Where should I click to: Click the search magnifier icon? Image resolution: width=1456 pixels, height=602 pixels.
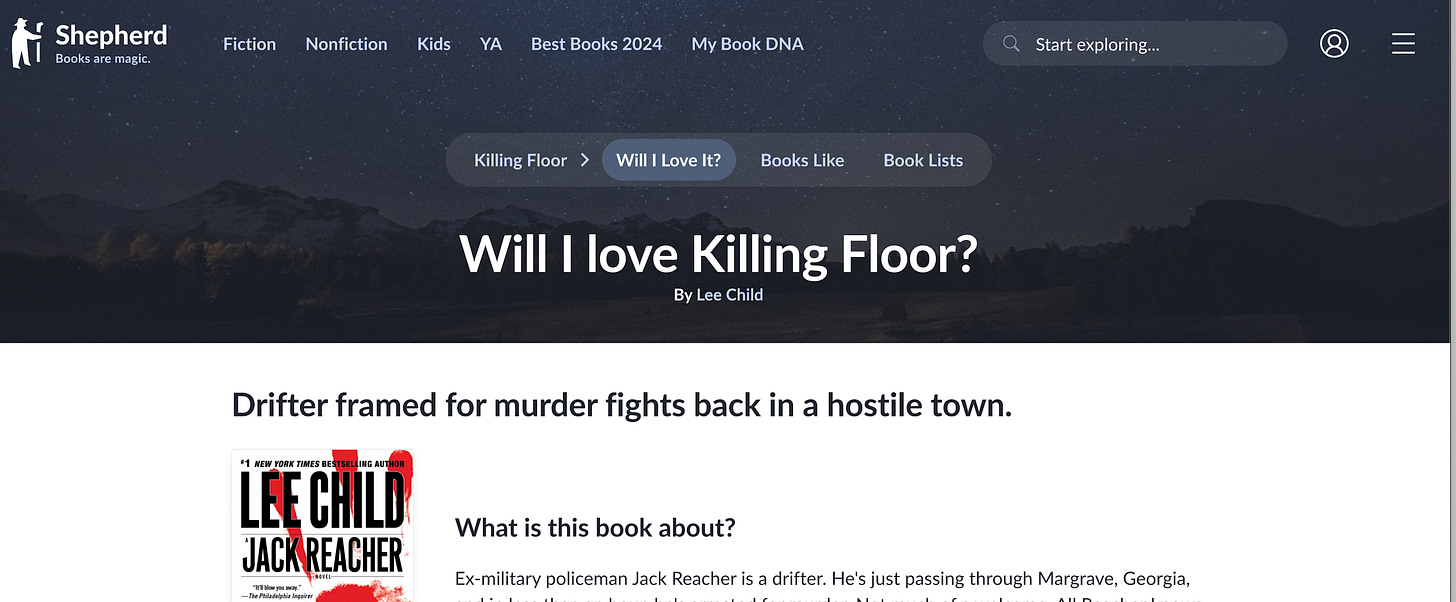(x=1011, y=44)
